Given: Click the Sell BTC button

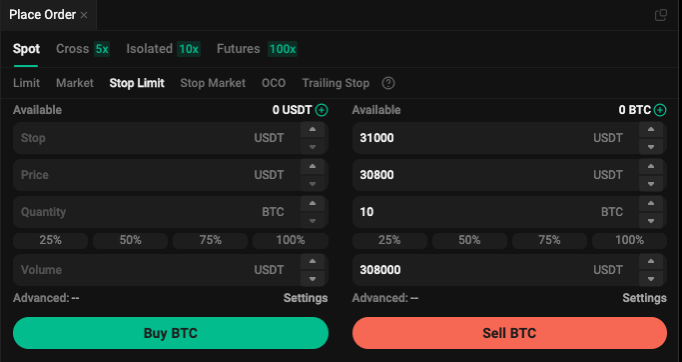Looking at the screenshot, I should pos(509,333).
